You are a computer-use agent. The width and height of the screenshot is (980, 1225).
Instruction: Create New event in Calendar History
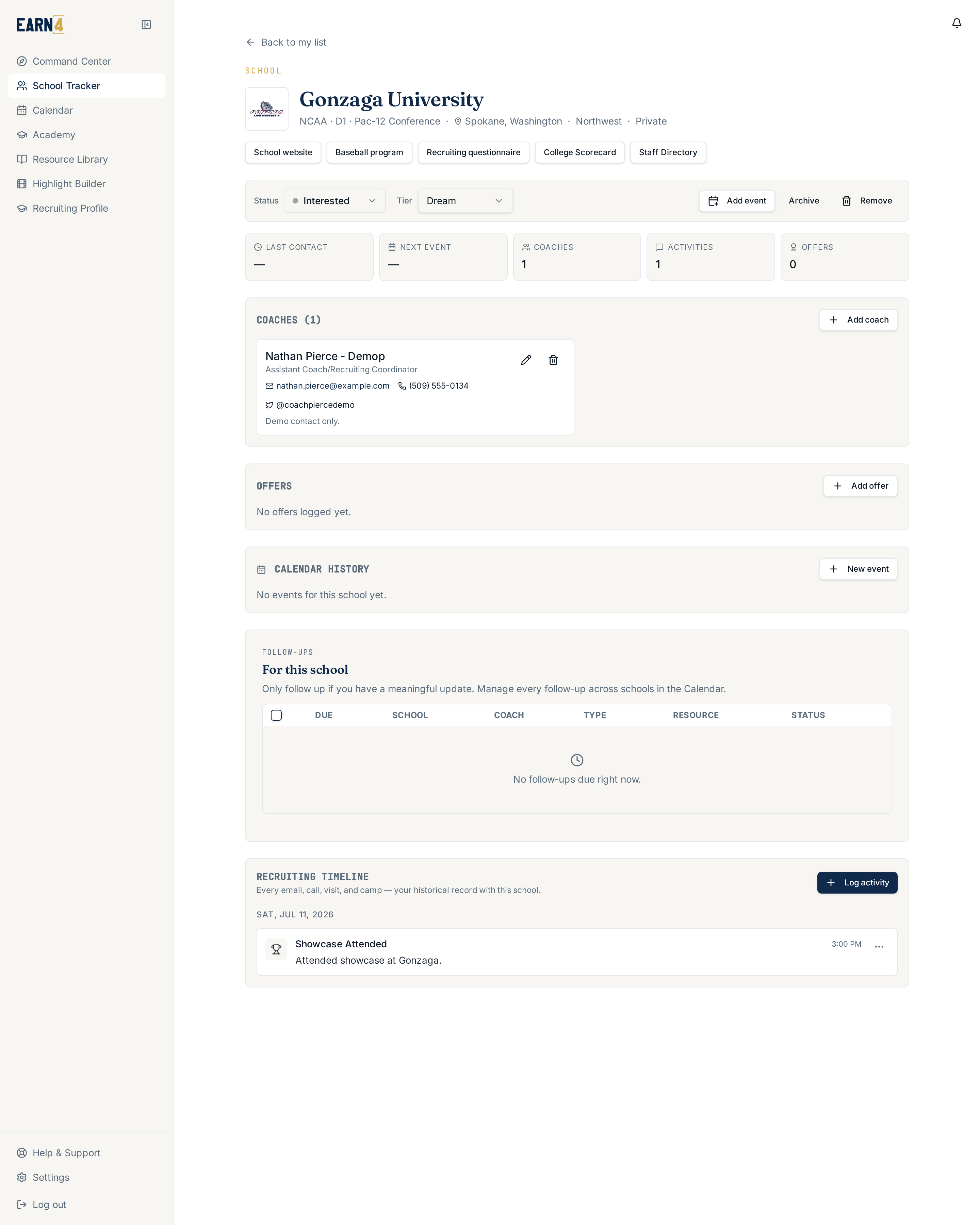click(858, 569)
